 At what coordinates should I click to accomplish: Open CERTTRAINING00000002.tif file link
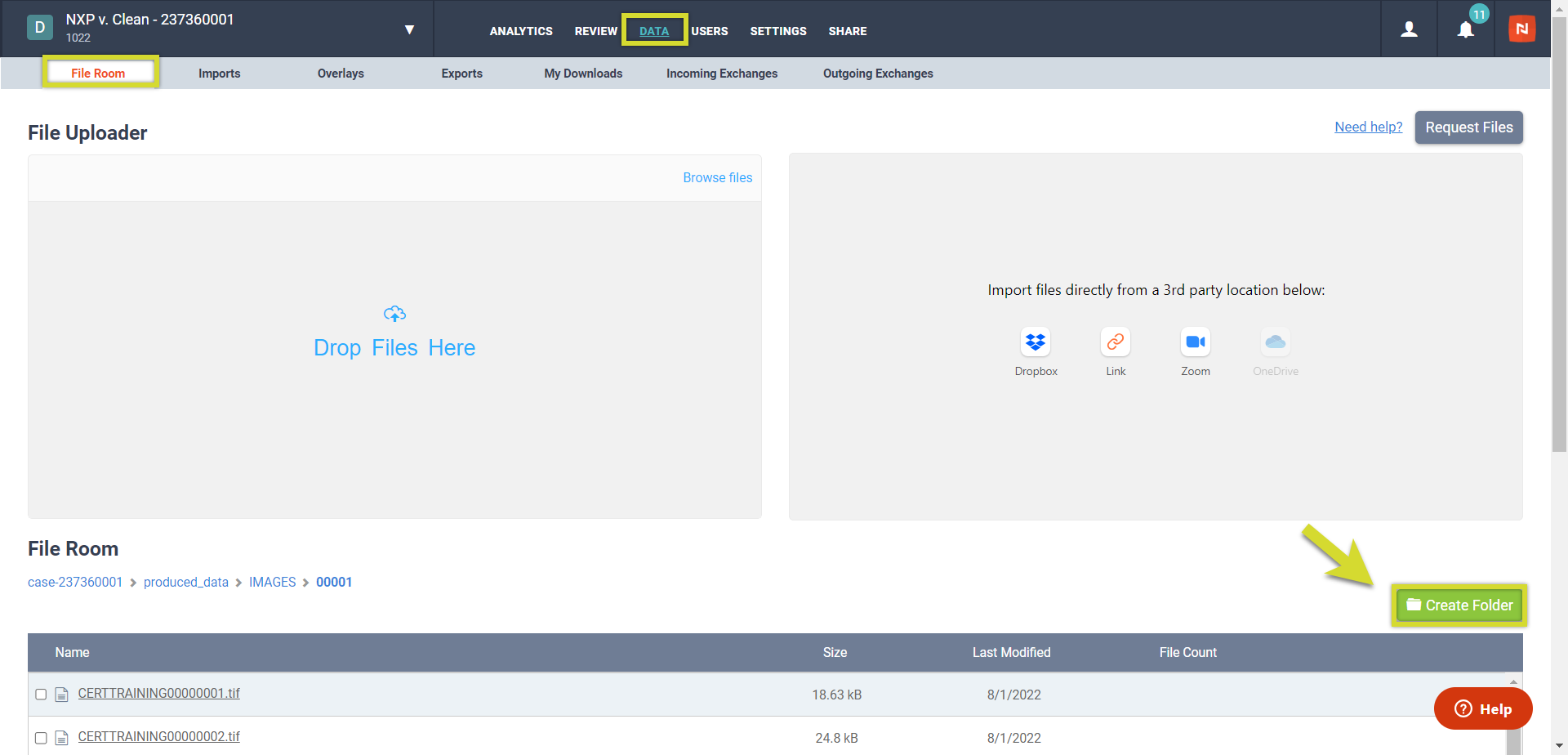pyautogui.click(x=159, y=736)
